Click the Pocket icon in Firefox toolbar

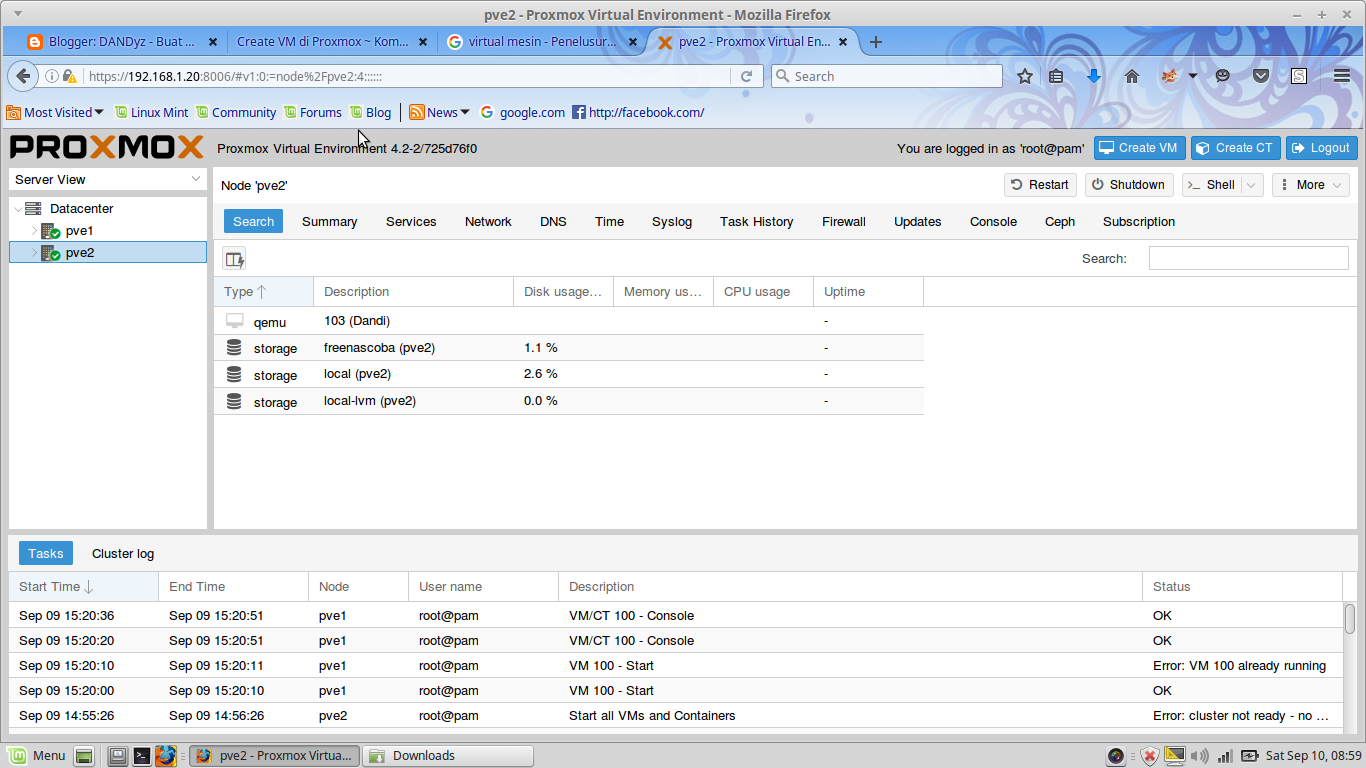[1261, 76]
